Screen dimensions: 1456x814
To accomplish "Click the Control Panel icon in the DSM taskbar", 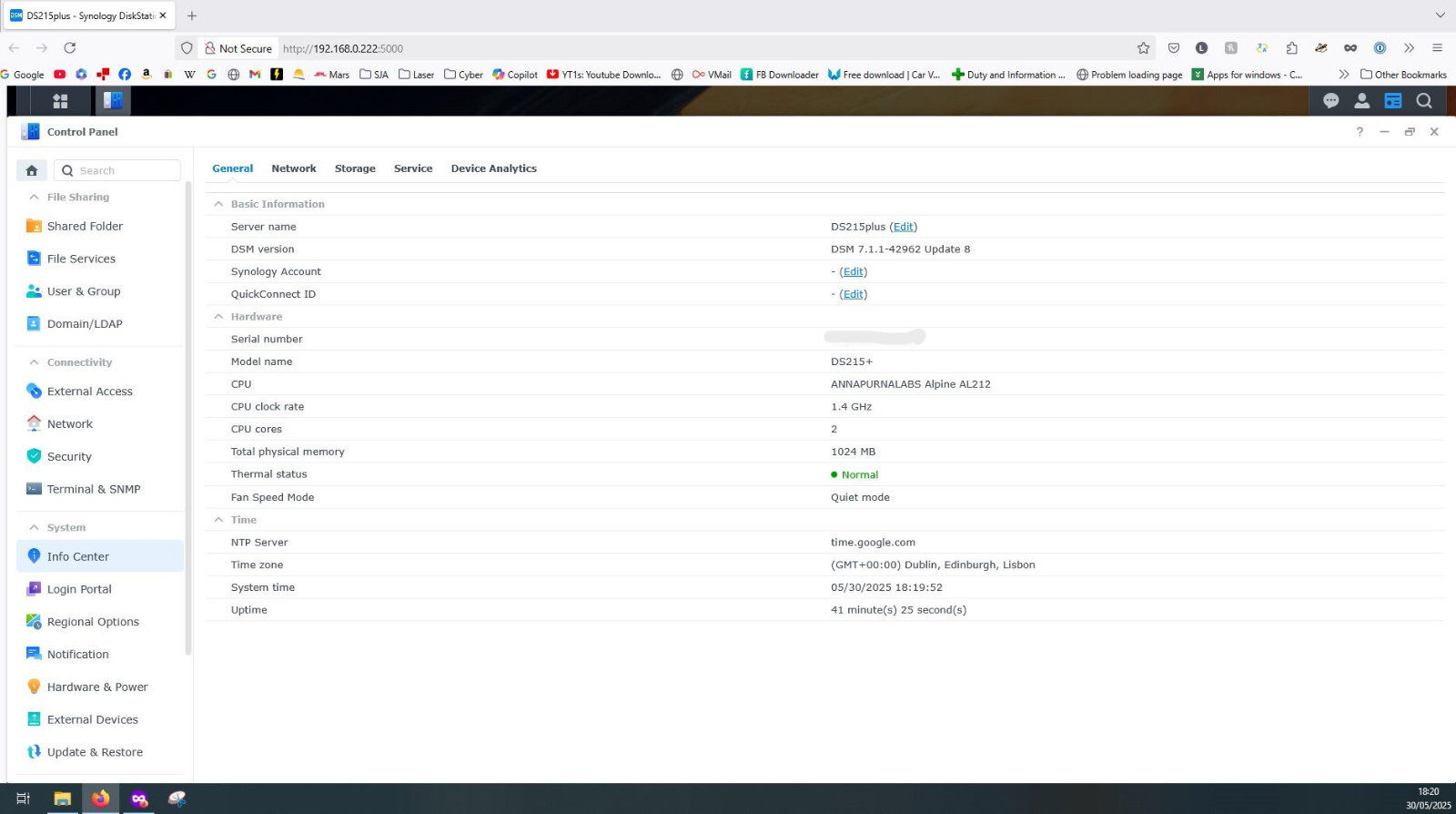I will click(113, 101).
